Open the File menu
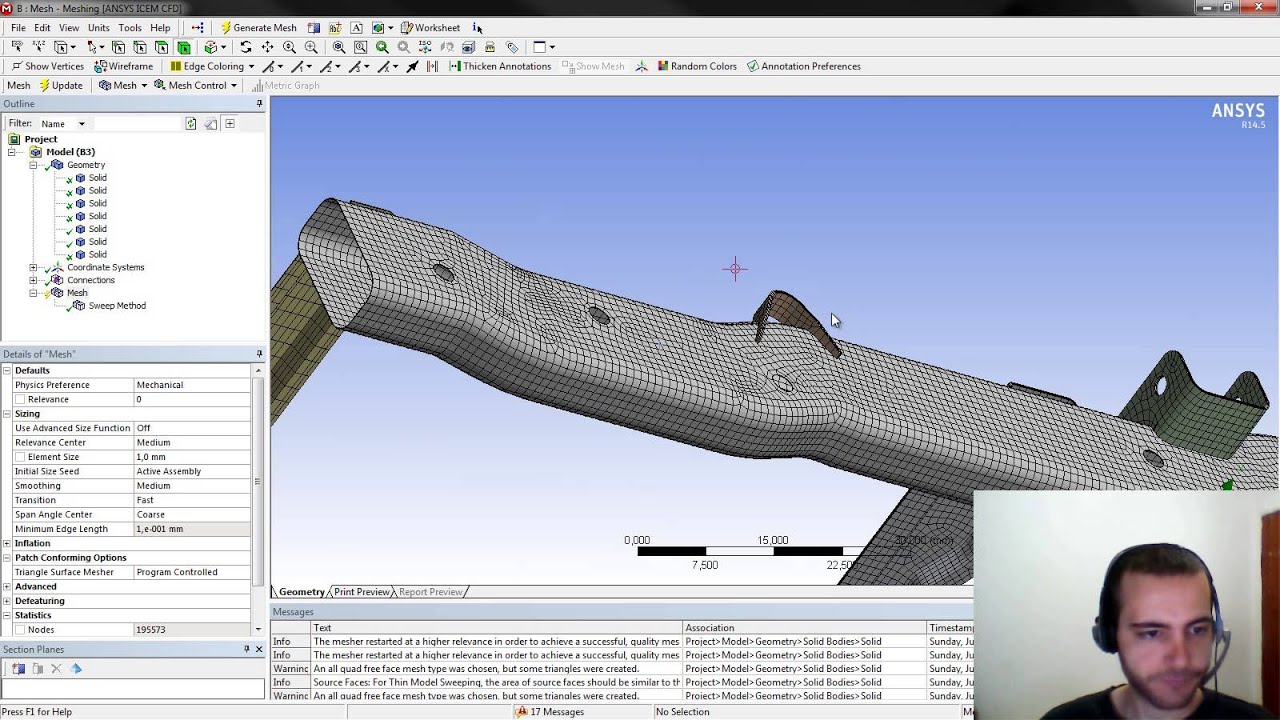Screen dimensions: 1280x720 [18, 28]
